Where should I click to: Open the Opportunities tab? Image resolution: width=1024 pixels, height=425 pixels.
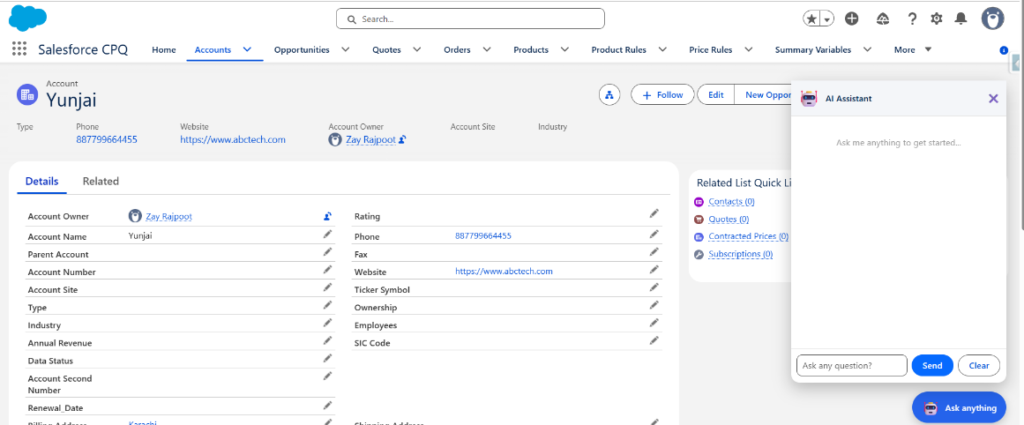(x=302, y=50)
